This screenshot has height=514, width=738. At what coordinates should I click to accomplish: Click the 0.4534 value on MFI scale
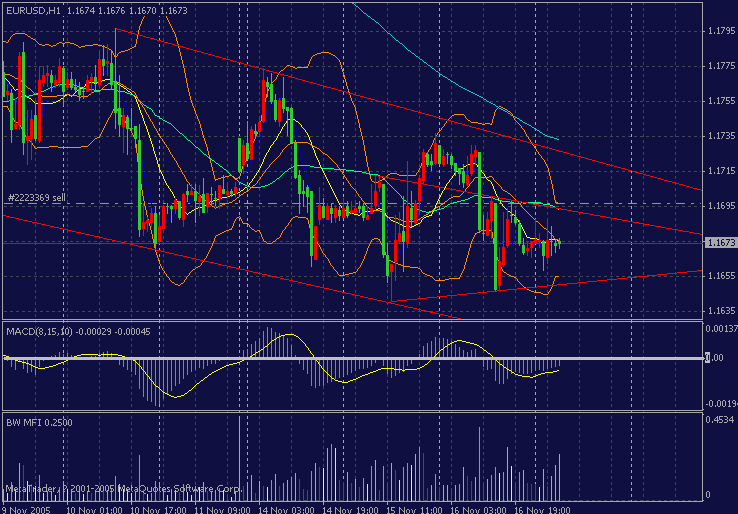pyautogui.click(x=721, y=420)
